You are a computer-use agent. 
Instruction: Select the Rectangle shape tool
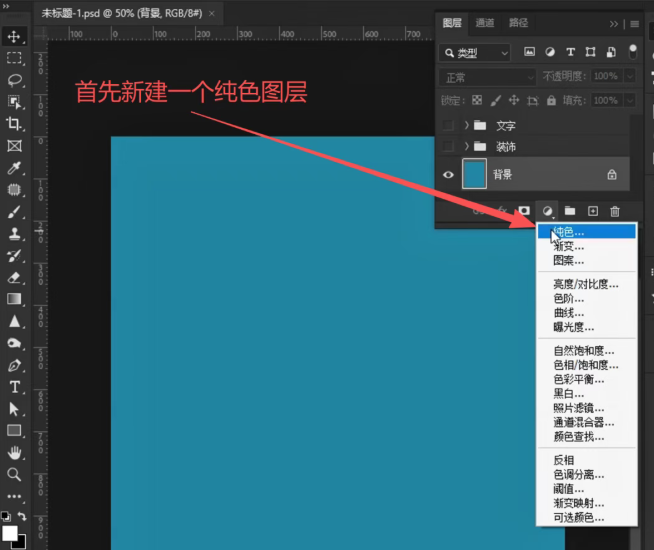14,430
